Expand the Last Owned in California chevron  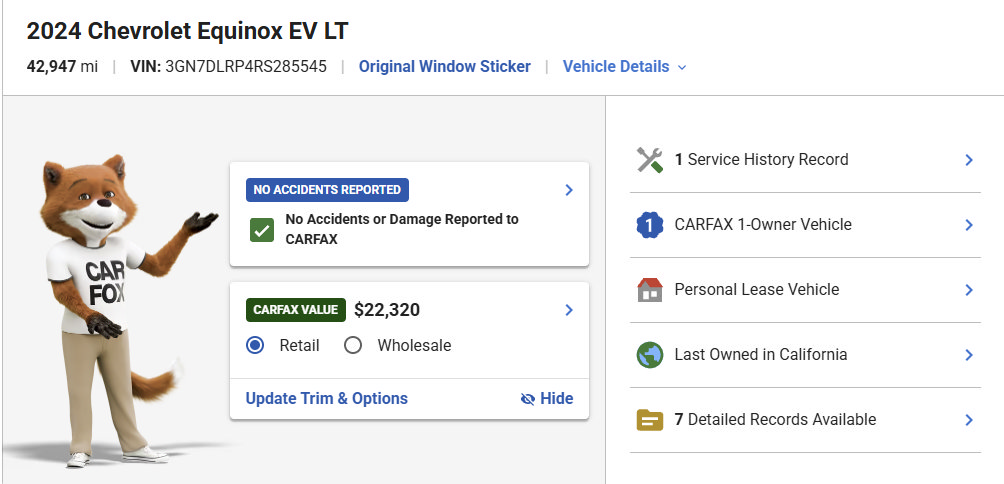coord(969,355)
